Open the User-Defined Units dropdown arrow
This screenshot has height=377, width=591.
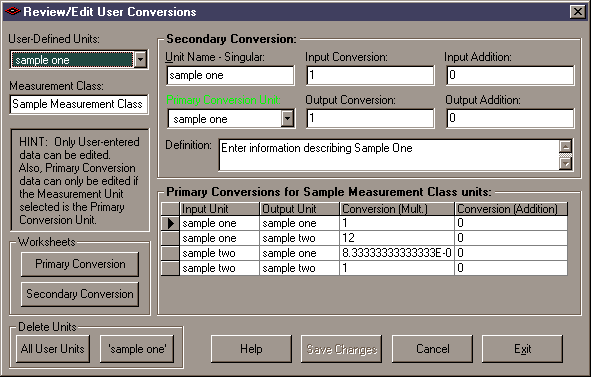coord(141,60)
